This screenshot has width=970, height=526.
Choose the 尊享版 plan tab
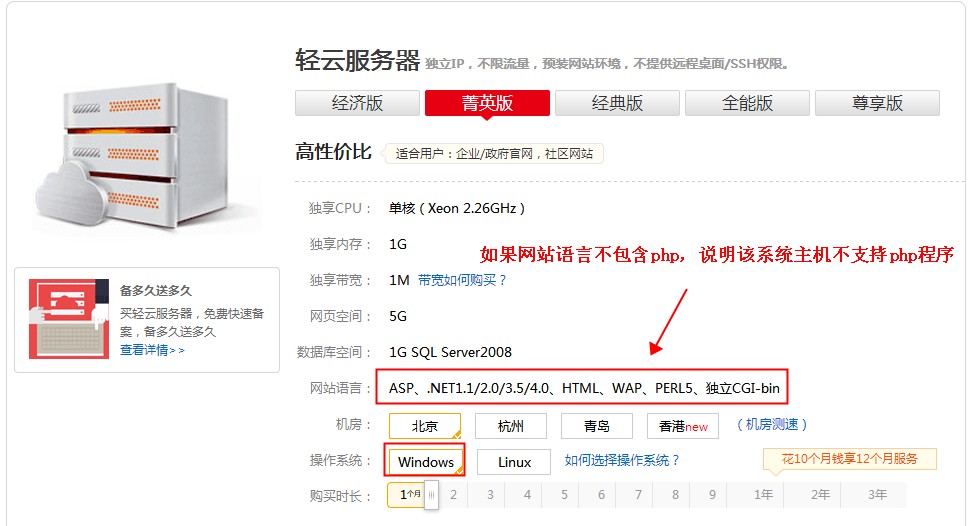[877, 103]
